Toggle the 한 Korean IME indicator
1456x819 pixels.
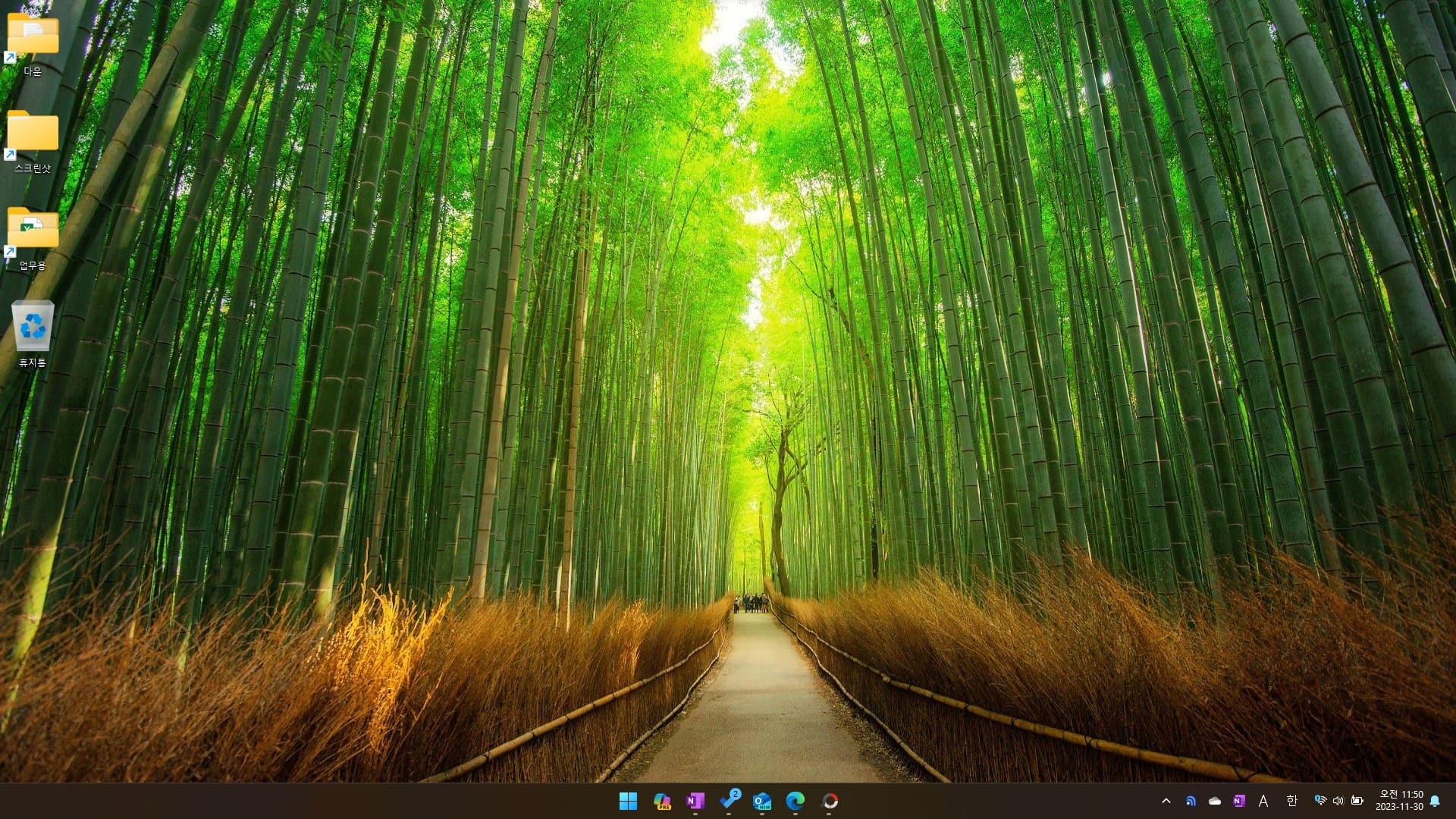tap(1292, 801)
